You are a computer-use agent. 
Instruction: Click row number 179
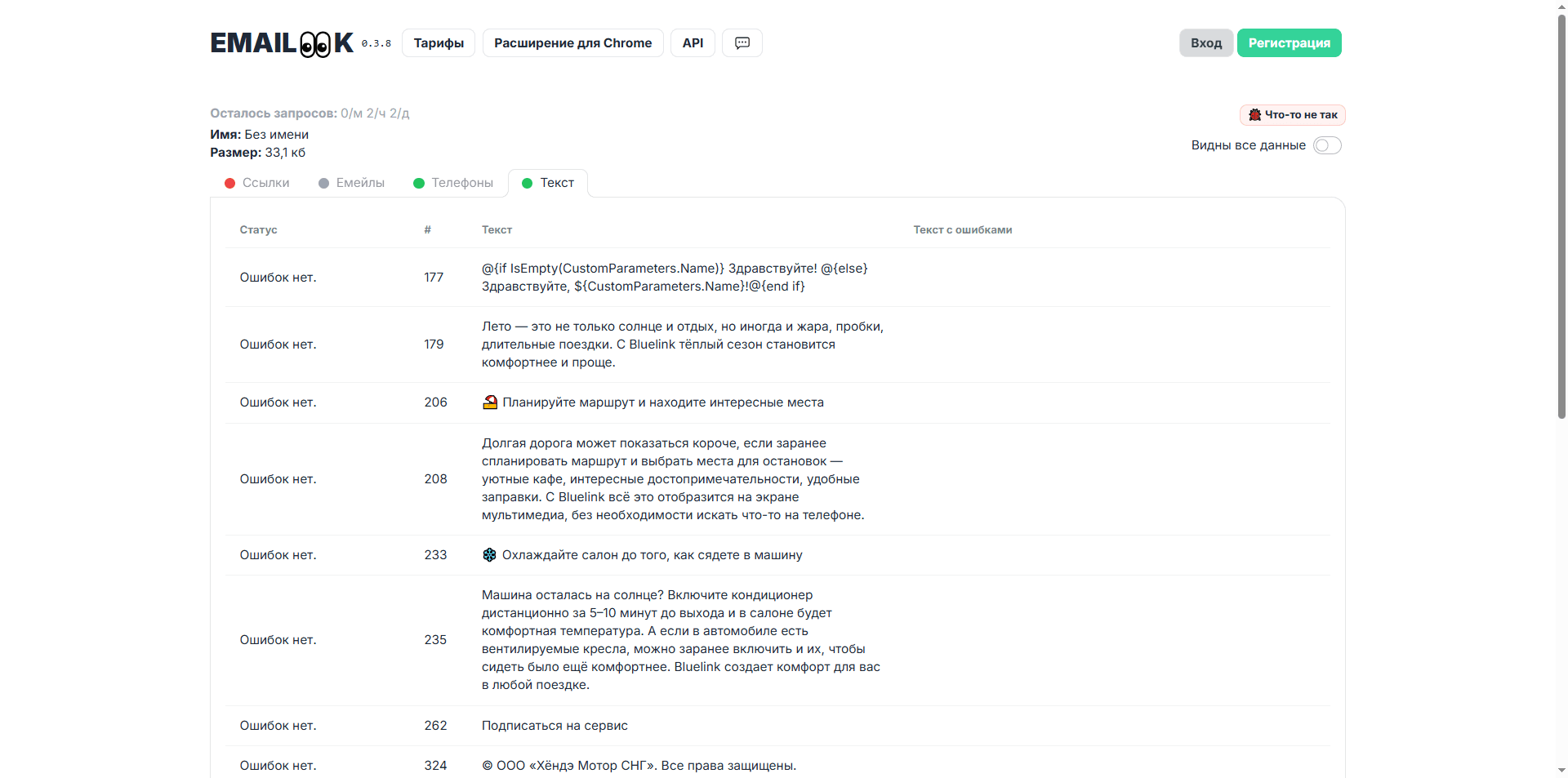pyautogui.click(x=434, y=345)
